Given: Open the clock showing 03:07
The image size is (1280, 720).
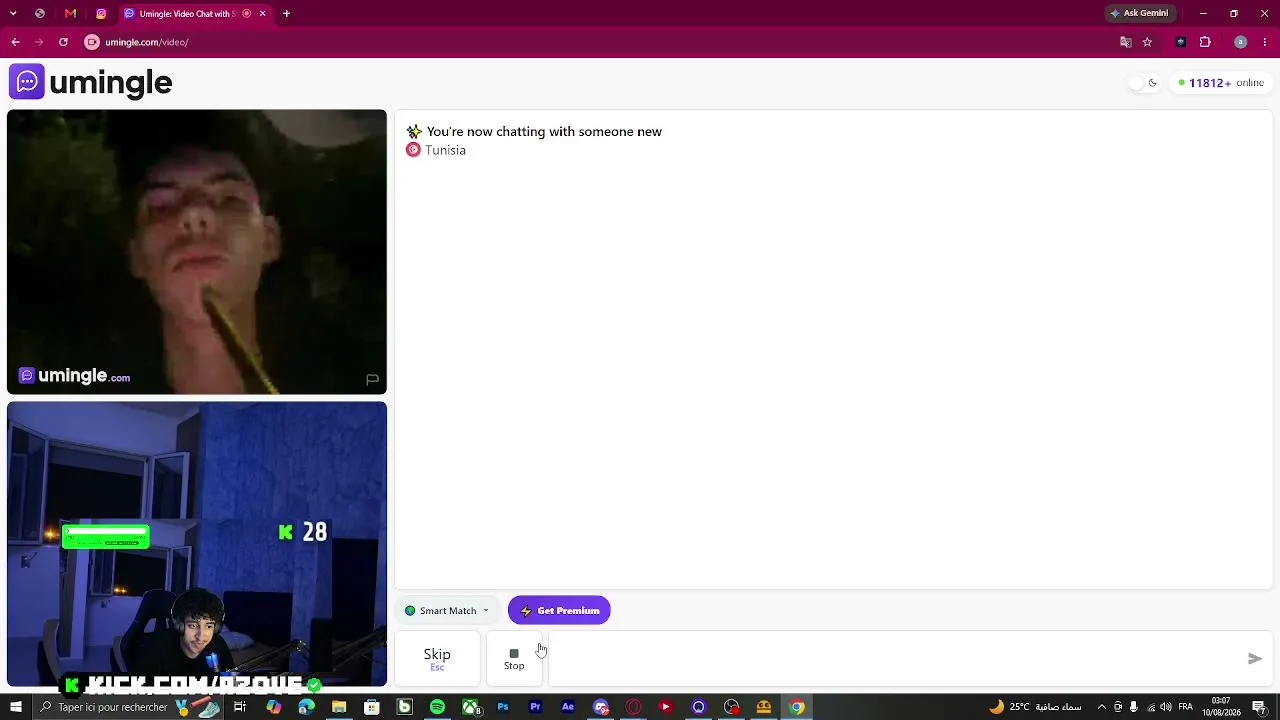Looking at the screenshot, I should point(1220,707).
